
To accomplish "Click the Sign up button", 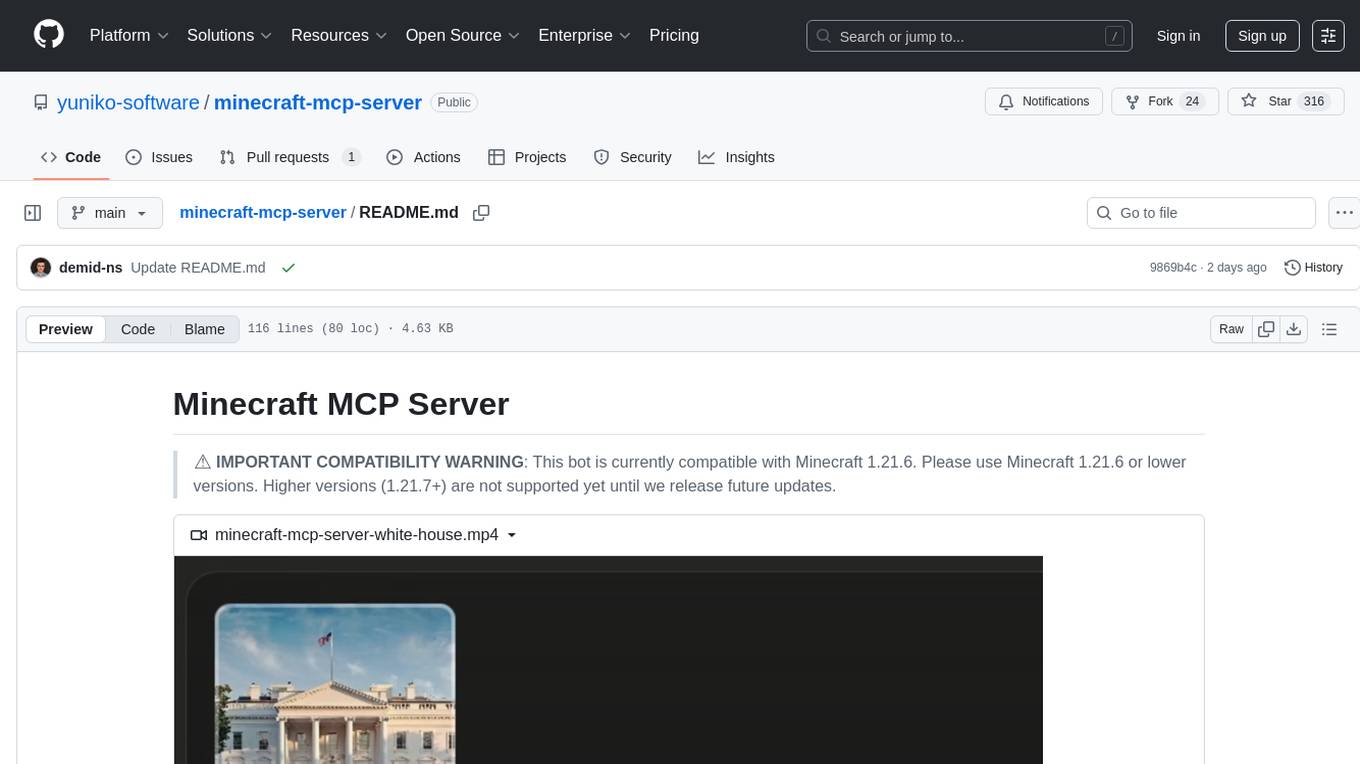I will pos(1262,36).
